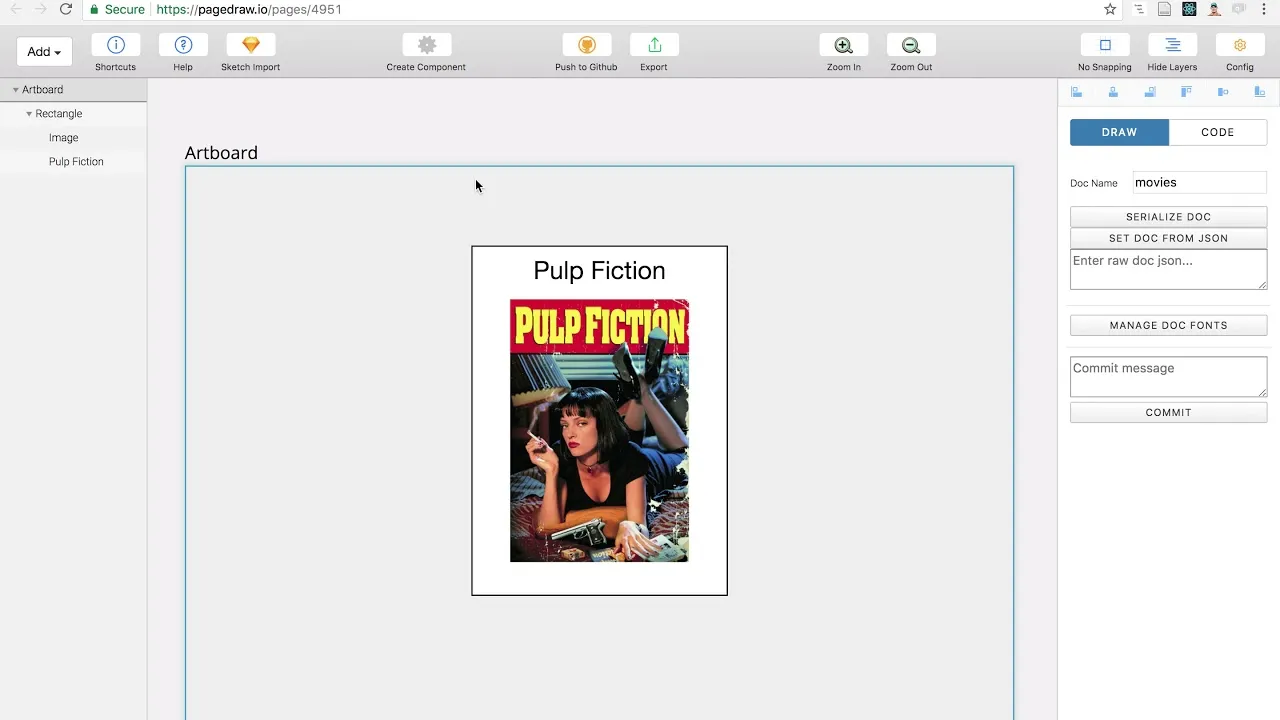1280x720 pixels.
Task: Open Chrome's three-dot menu
Action: pyautogui.click(x=1264, y=9)
